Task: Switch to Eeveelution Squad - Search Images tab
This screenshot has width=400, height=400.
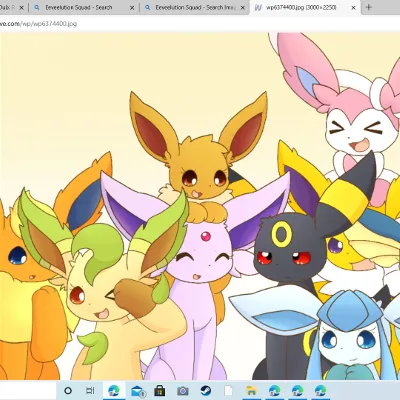Action: (194, 7)
